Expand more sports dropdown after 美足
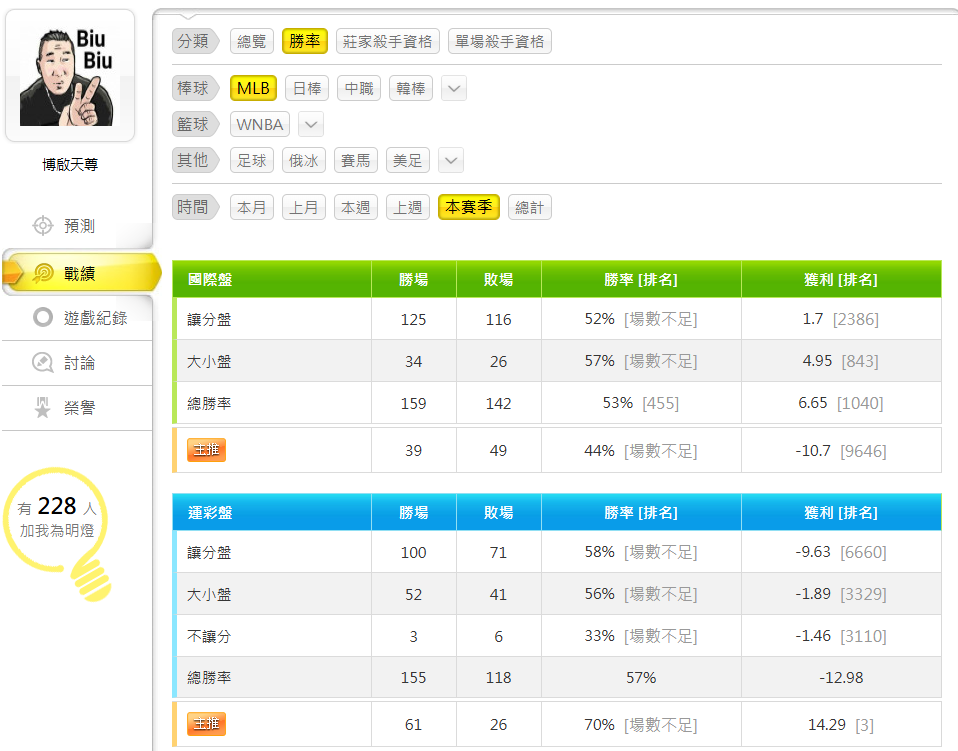The width and height of the screenshot is (958, 751). [451, 160]
